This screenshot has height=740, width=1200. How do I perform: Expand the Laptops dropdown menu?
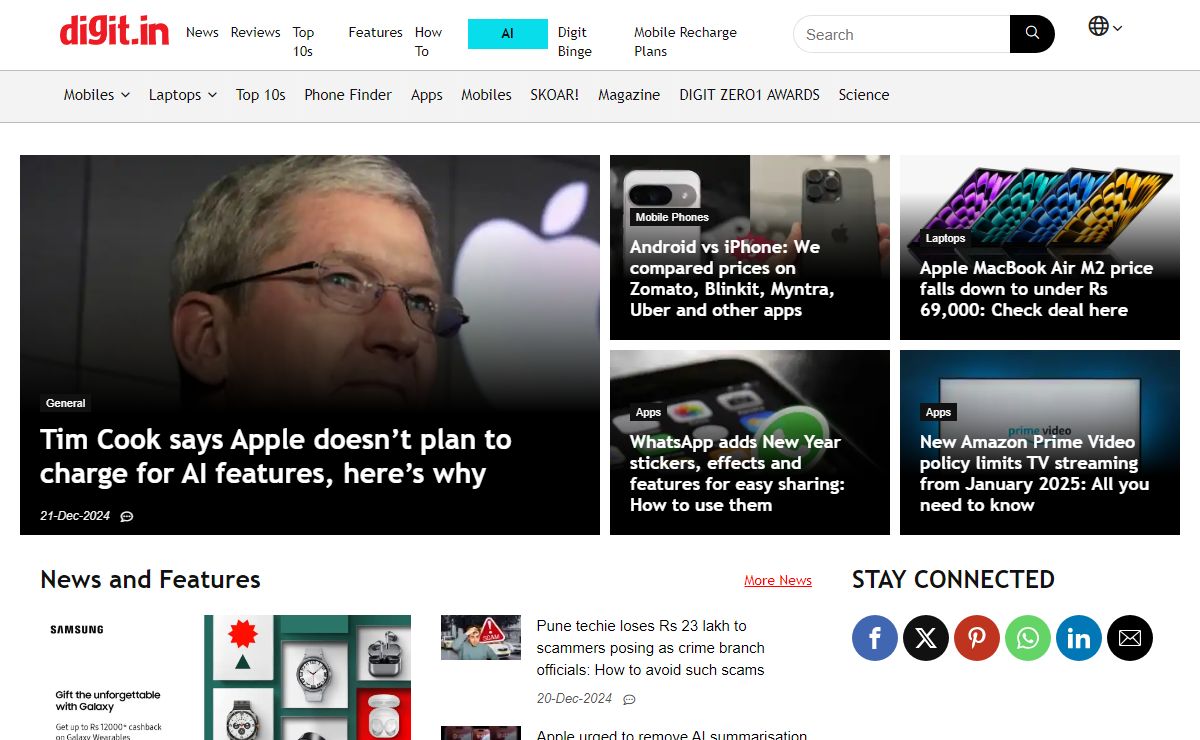click(183, 95)
